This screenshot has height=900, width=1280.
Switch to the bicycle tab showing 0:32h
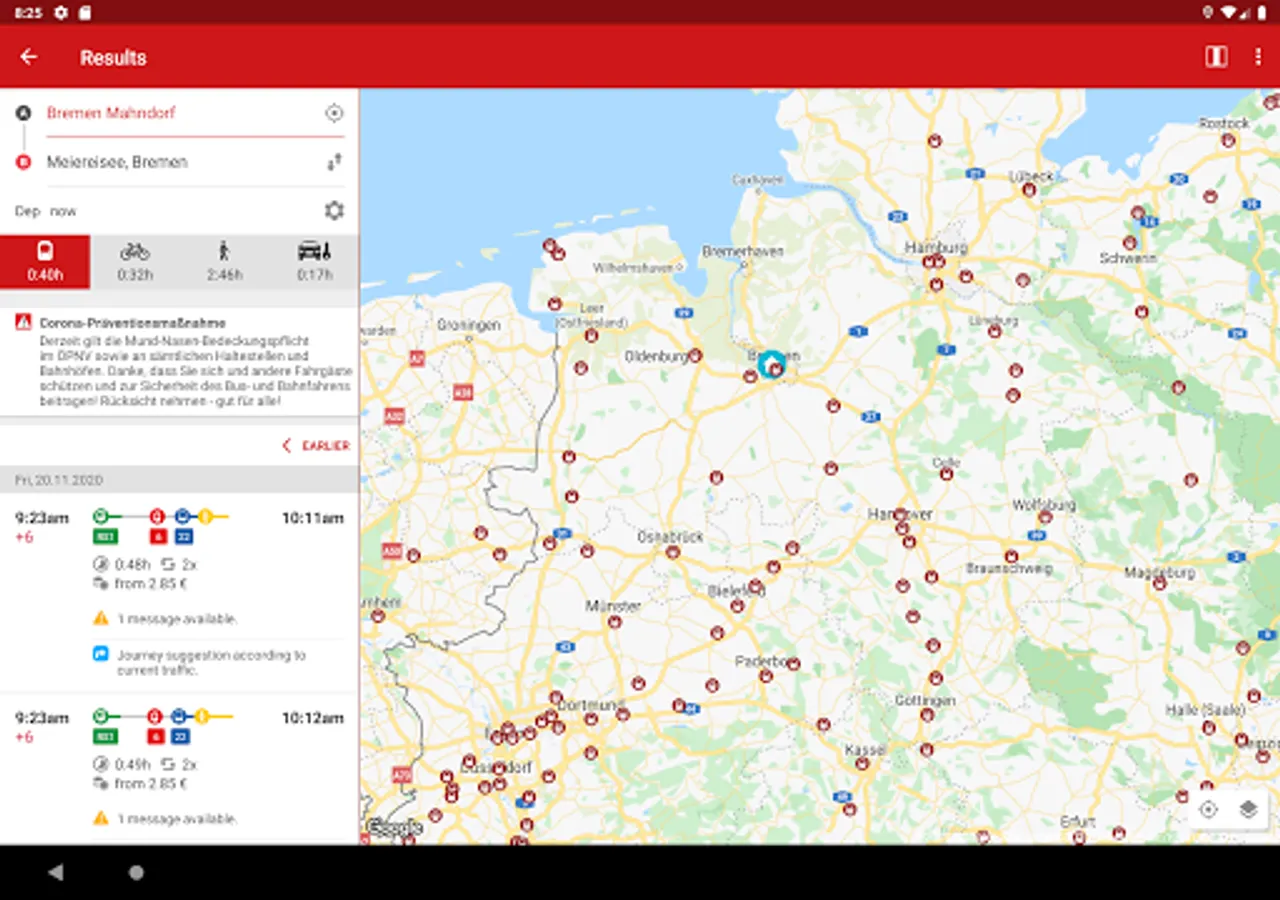pyautogui.click(x=135, y=262)
